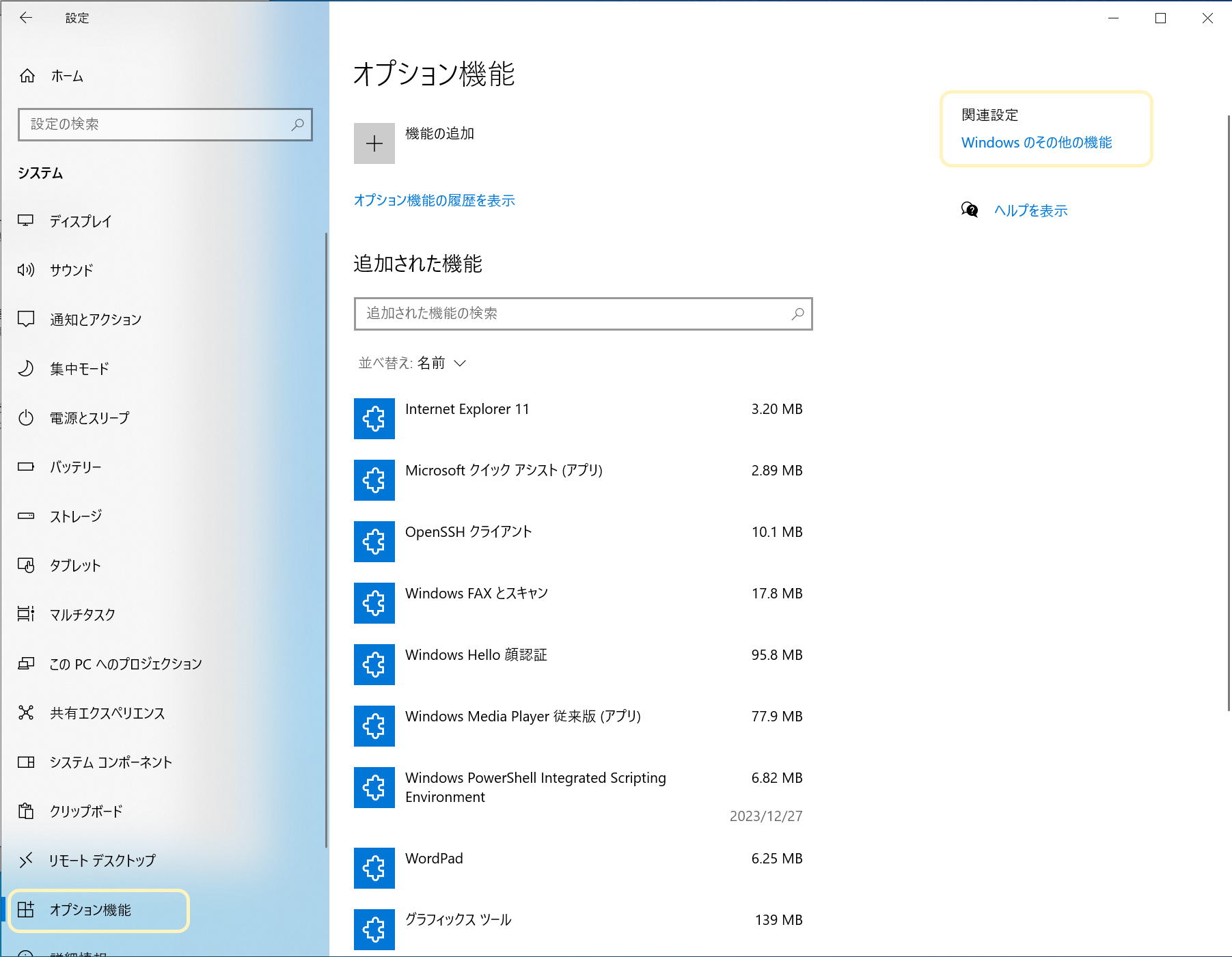
Task: Select クリップボード menu item text
Action: coord(86,812)
